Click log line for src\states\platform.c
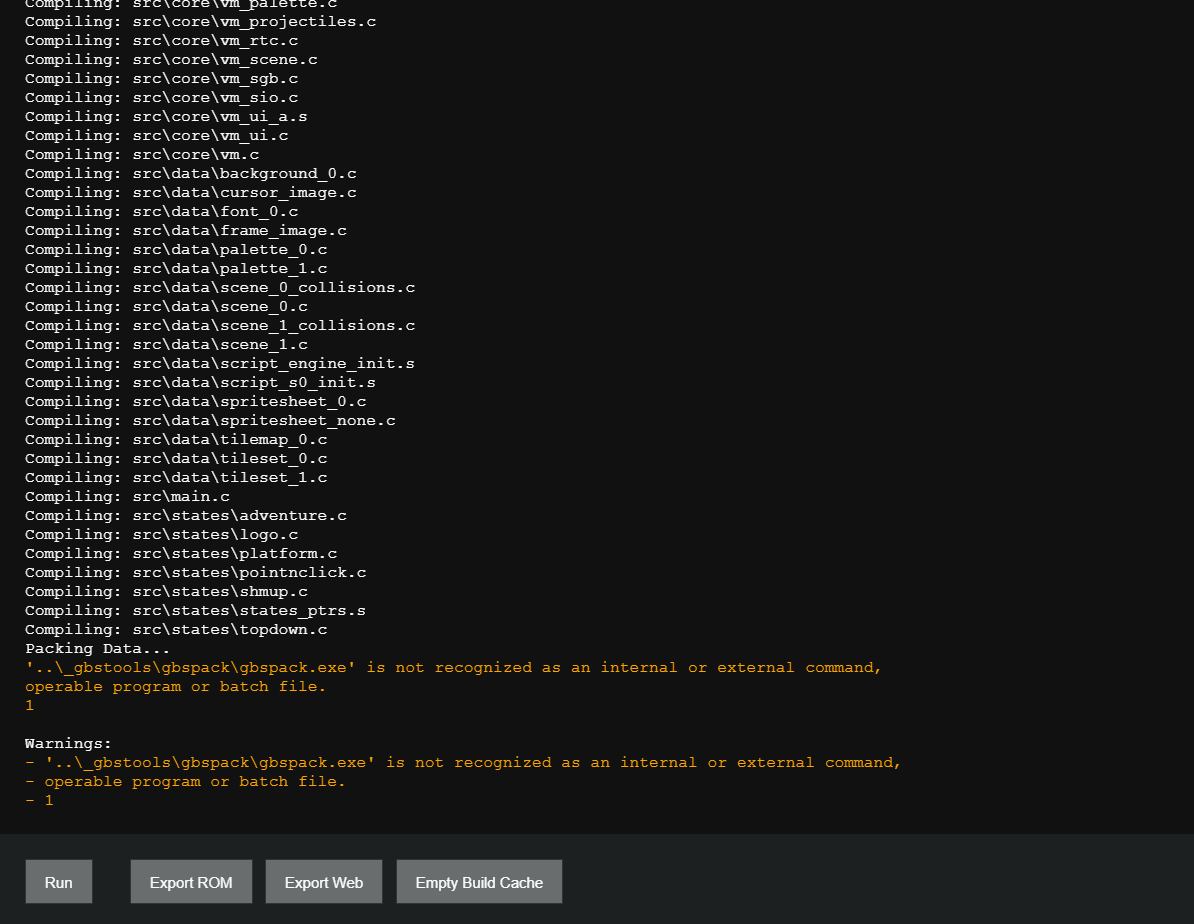Screen dimensions: 1194x924 (181, 554)
